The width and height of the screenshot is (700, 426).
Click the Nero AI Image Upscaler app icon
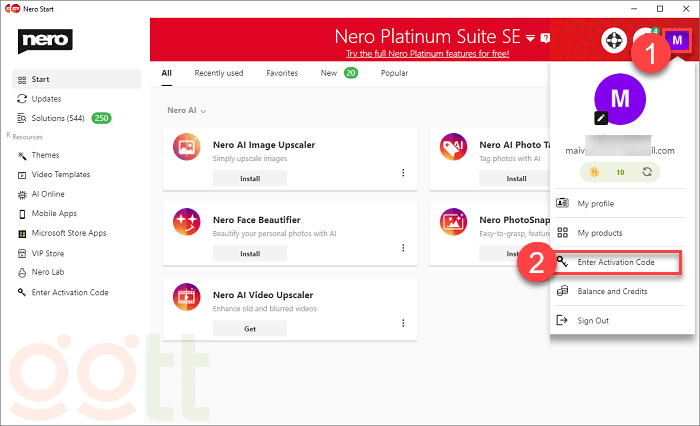point(186,150)
